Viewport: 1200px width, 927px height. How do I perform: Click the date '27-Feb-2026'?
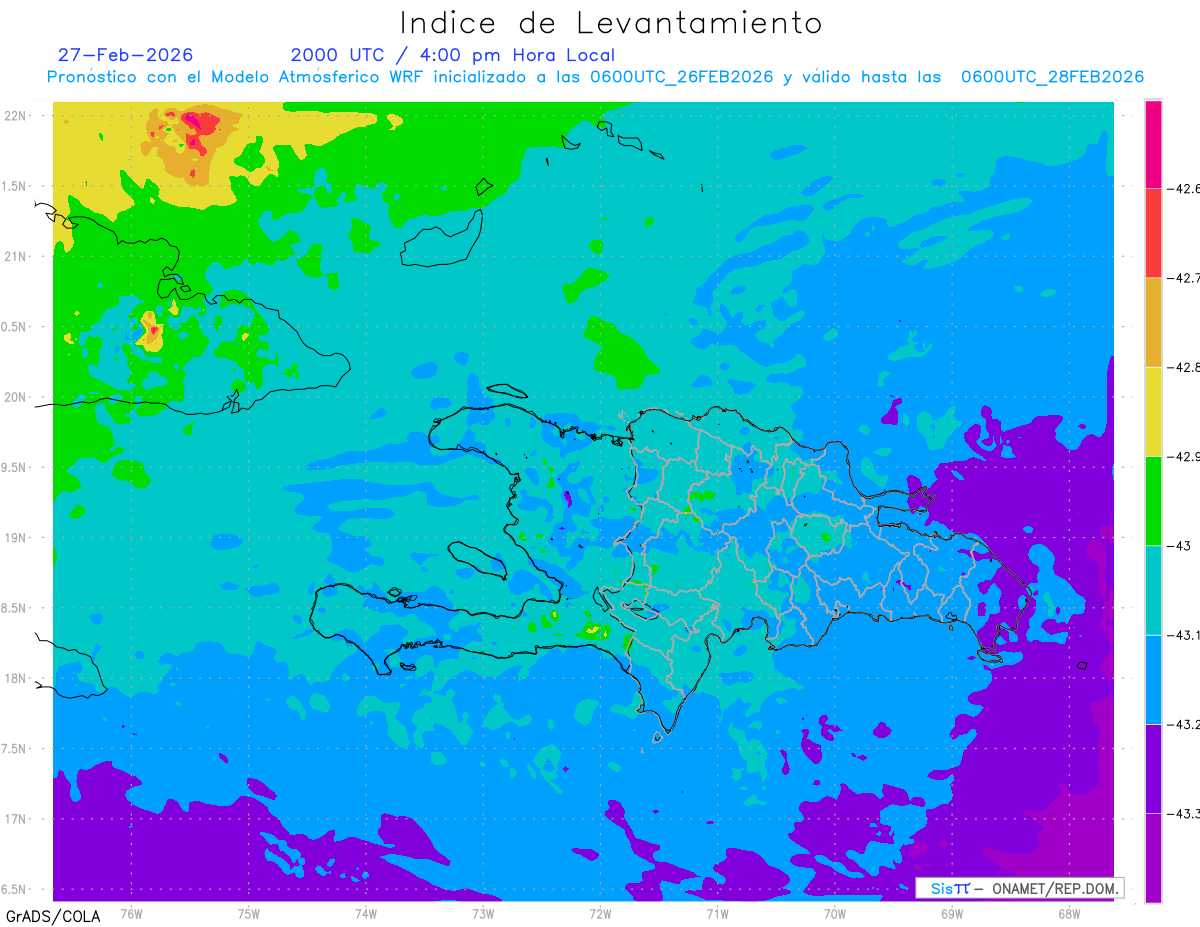[x=126, y=55]
